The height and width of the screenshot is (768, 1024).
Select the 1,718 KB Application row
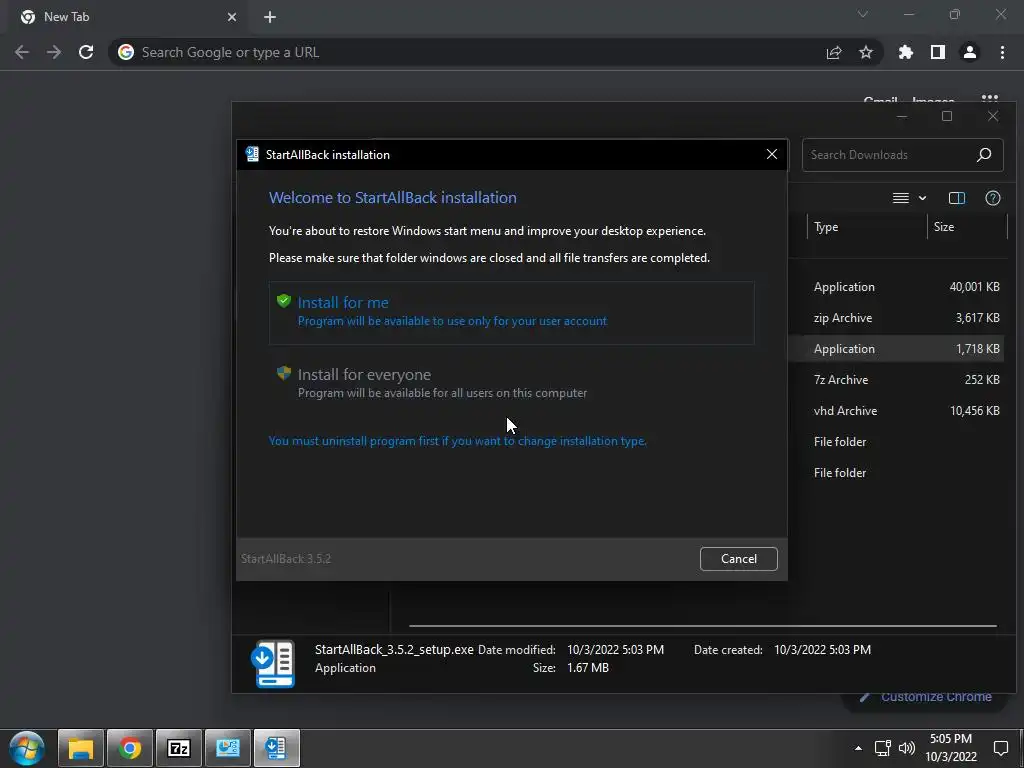point(896,349)
